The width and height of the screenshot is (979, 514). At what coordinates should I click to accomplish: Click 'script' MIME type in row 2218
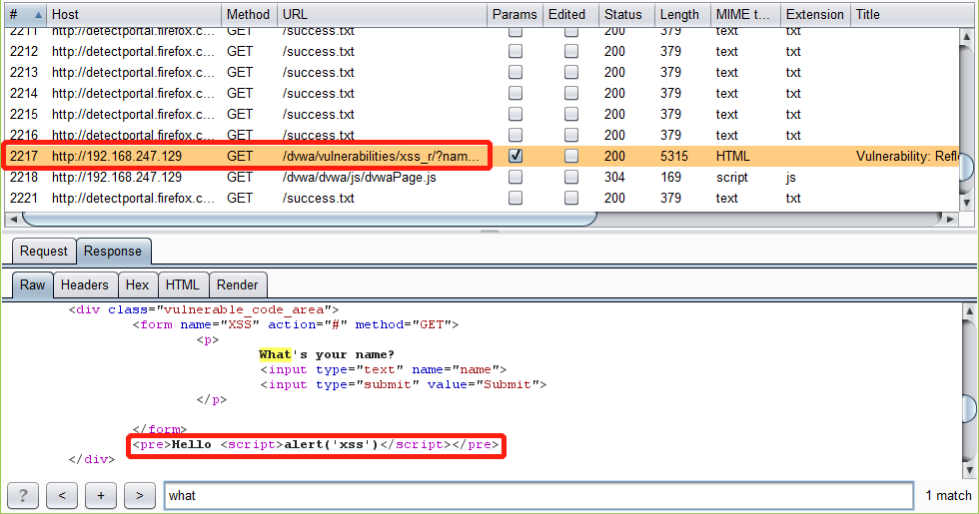[x=732, y=177]
